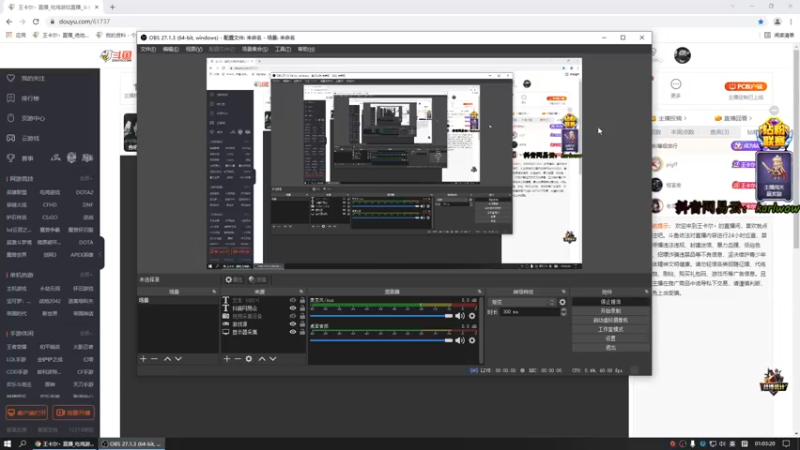Open OBS 帮助(H) menu
Image resolution: width=800 pixels, height=450 pixels.
click(306, 49)
